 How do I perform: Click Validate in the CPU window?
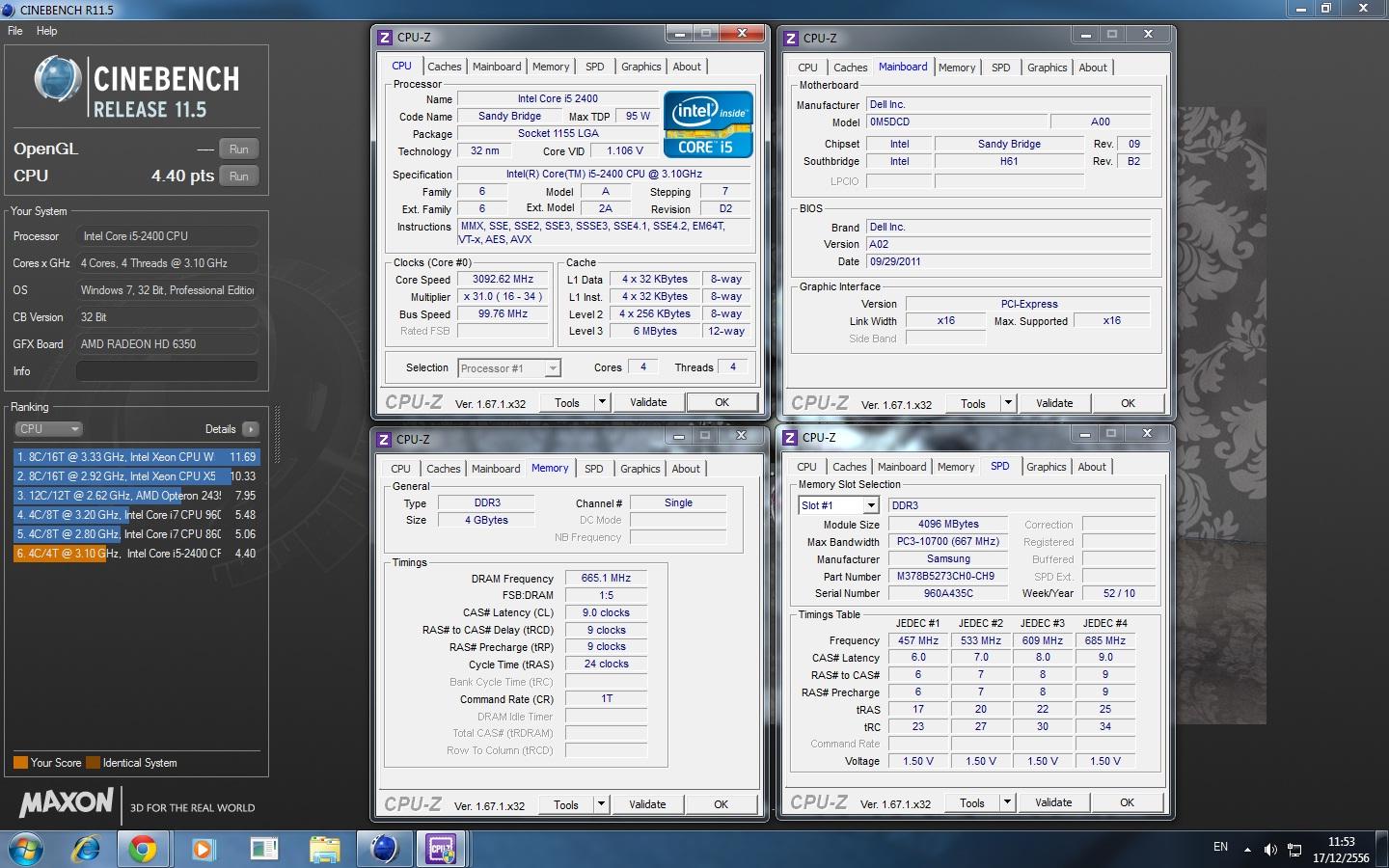[x=648, y=402]
